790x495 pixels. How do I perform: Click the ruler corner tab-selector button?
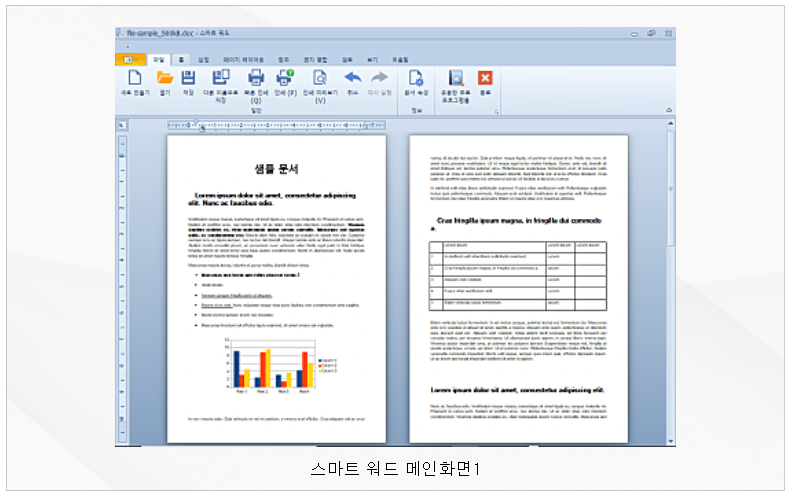(x=122, y=125)
